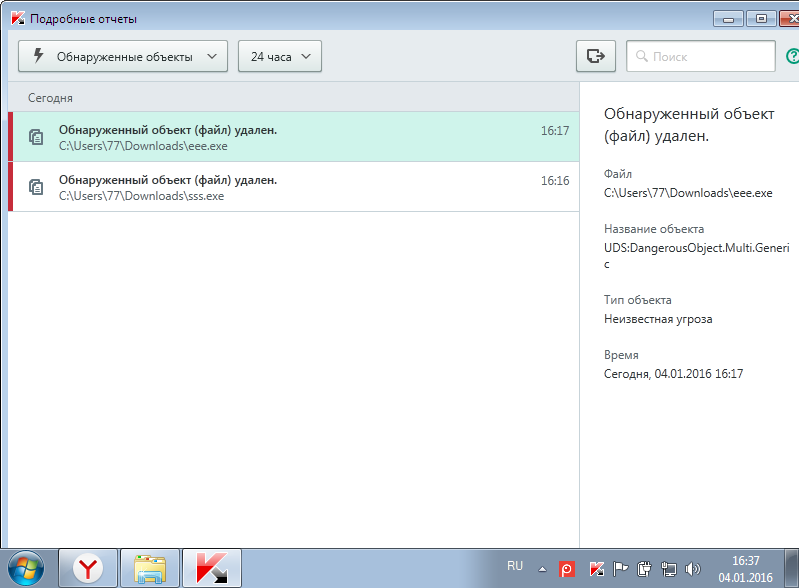Open the green help icon
The height and width of the screenshot is (588, 799).
(793, 56)
